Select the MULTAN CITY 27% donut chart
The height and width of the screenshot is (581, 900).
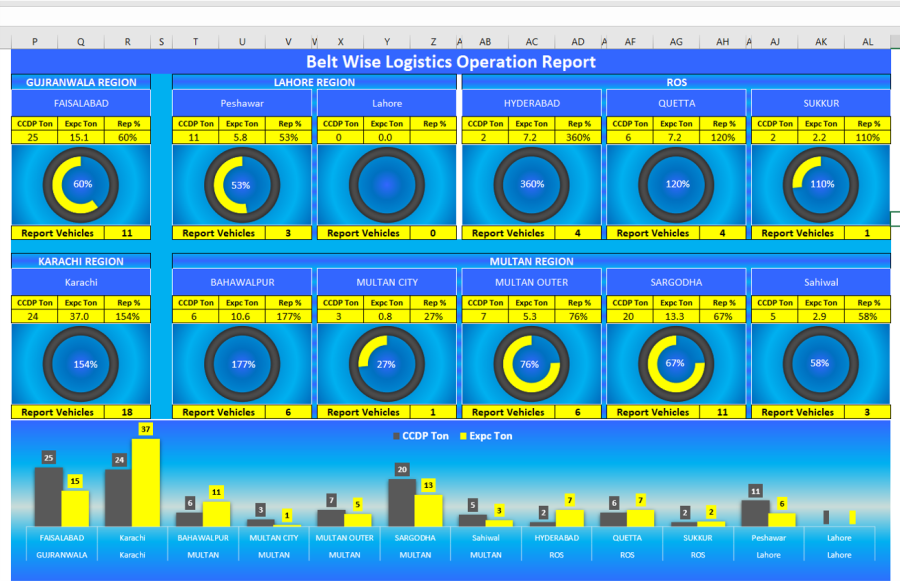click(387, 364)
